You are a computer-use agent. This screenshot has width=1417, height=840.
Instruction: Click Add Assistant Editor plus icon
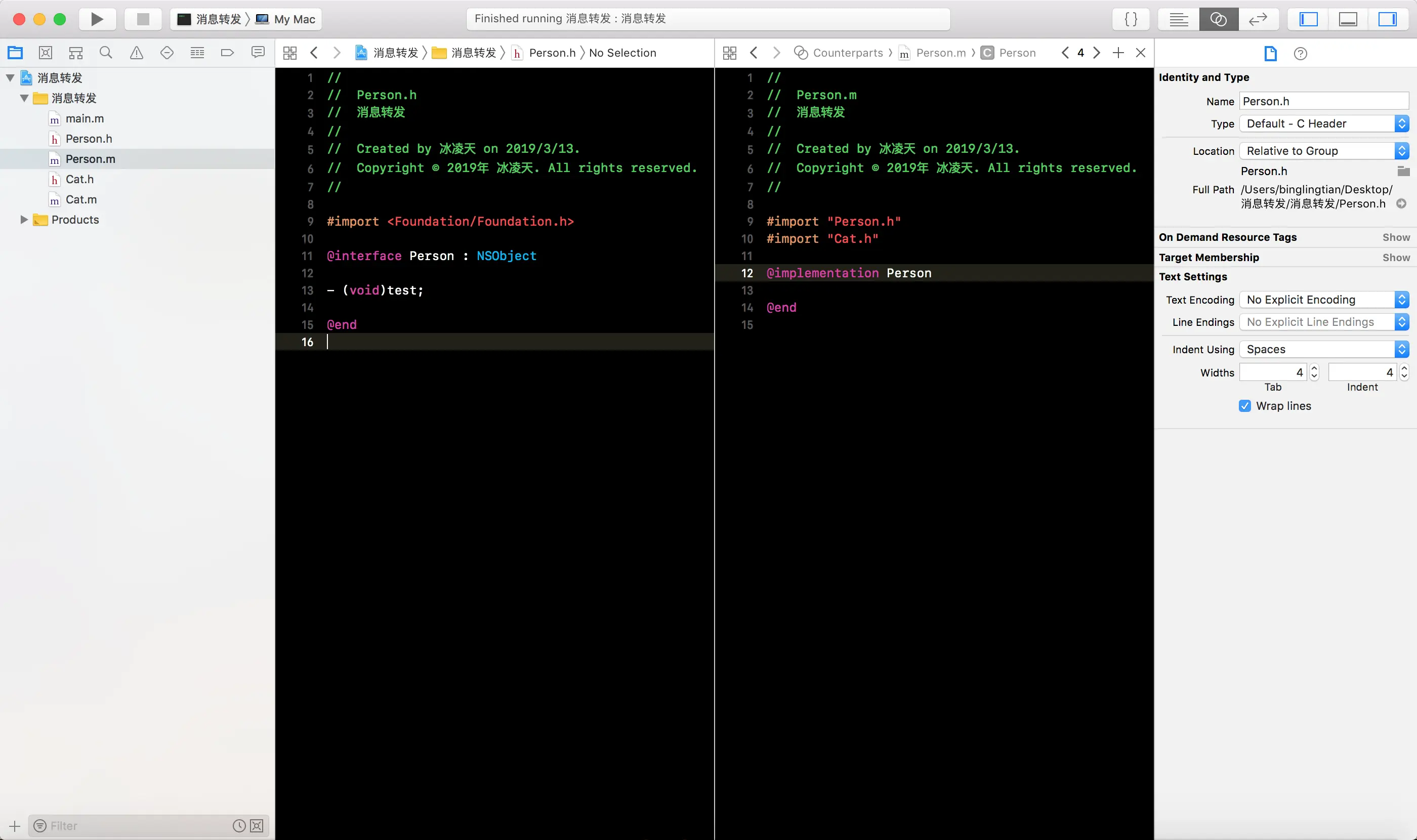tap(1118, 53)
